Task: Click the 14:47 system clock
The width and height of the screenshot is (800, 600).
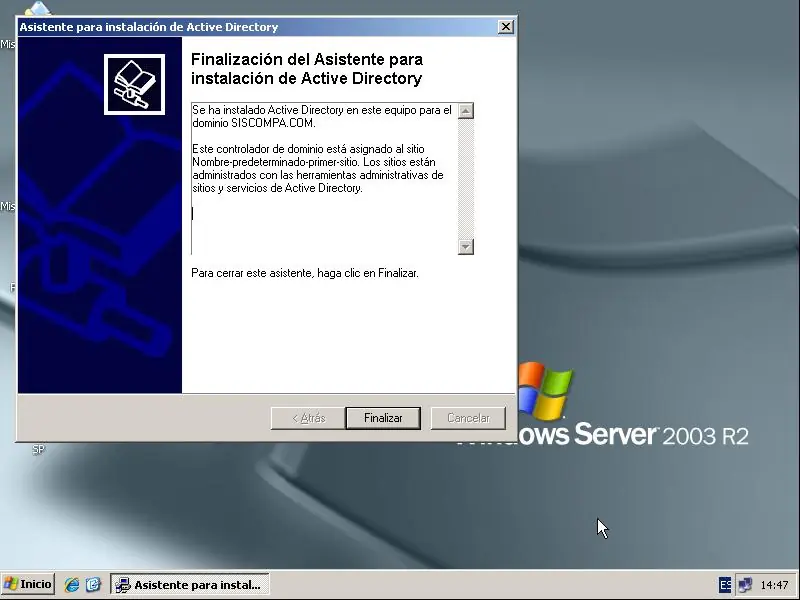Action: coord(774,585)
